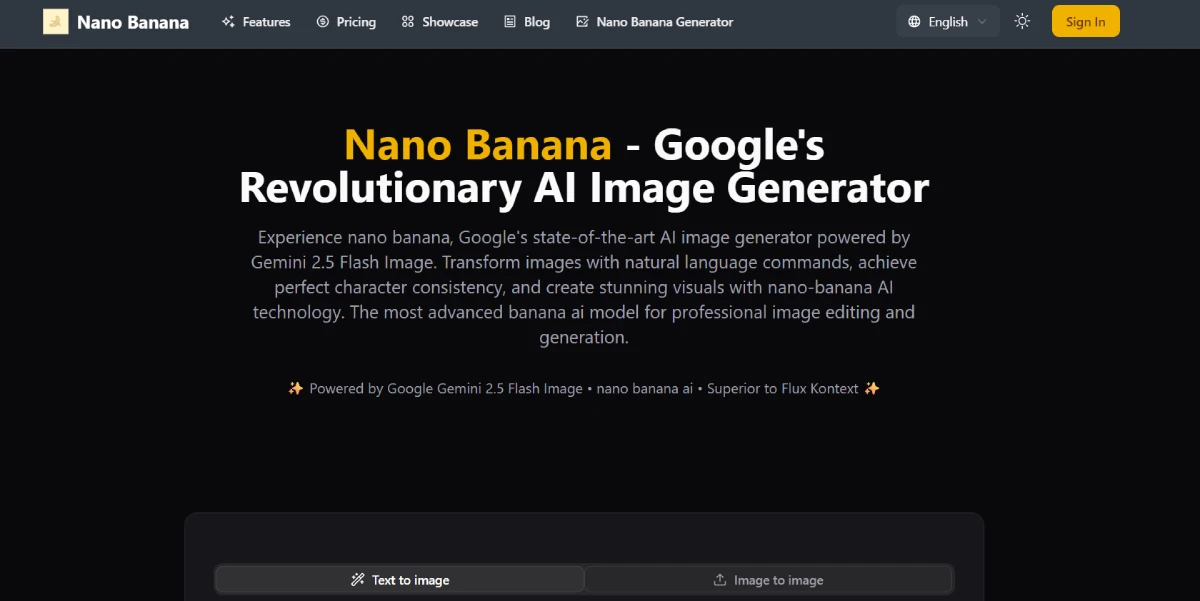Viewport: 1200px width, 601px height.
Task: Click the document icon next to Blog
Action: pyautogui.click(x=512, y=21)
